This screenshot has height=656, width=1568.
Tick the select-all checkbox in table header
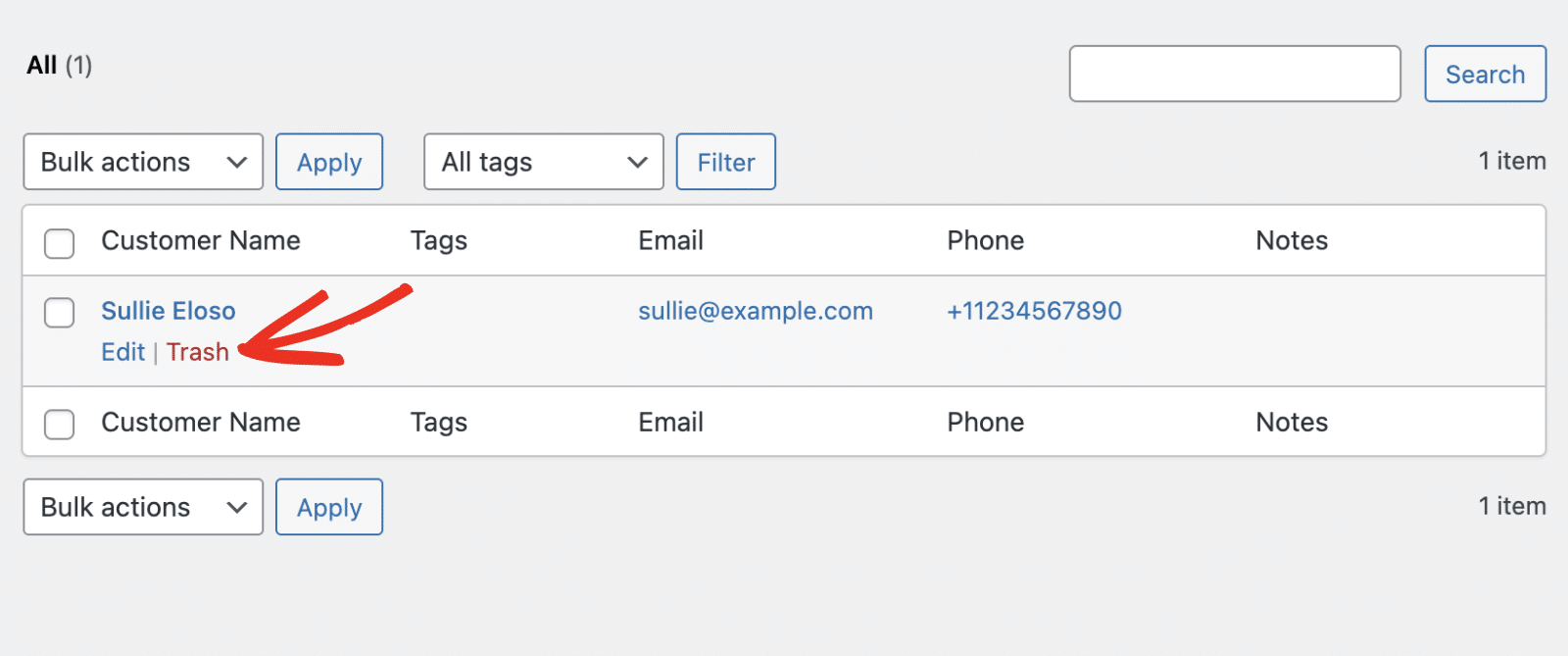[60, 243]
